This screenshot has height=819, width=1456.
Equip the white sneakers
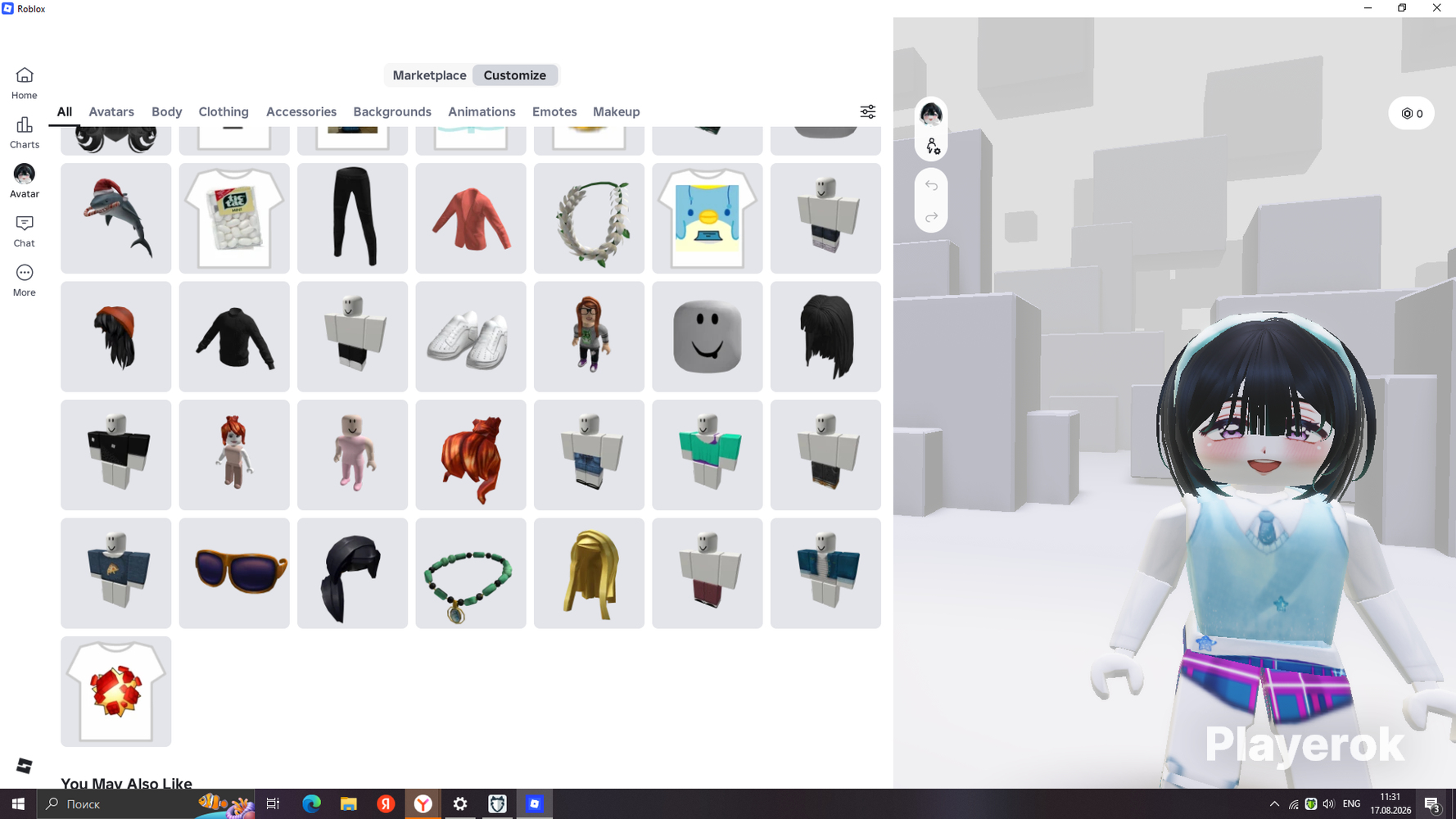click(x=471, y=337)
